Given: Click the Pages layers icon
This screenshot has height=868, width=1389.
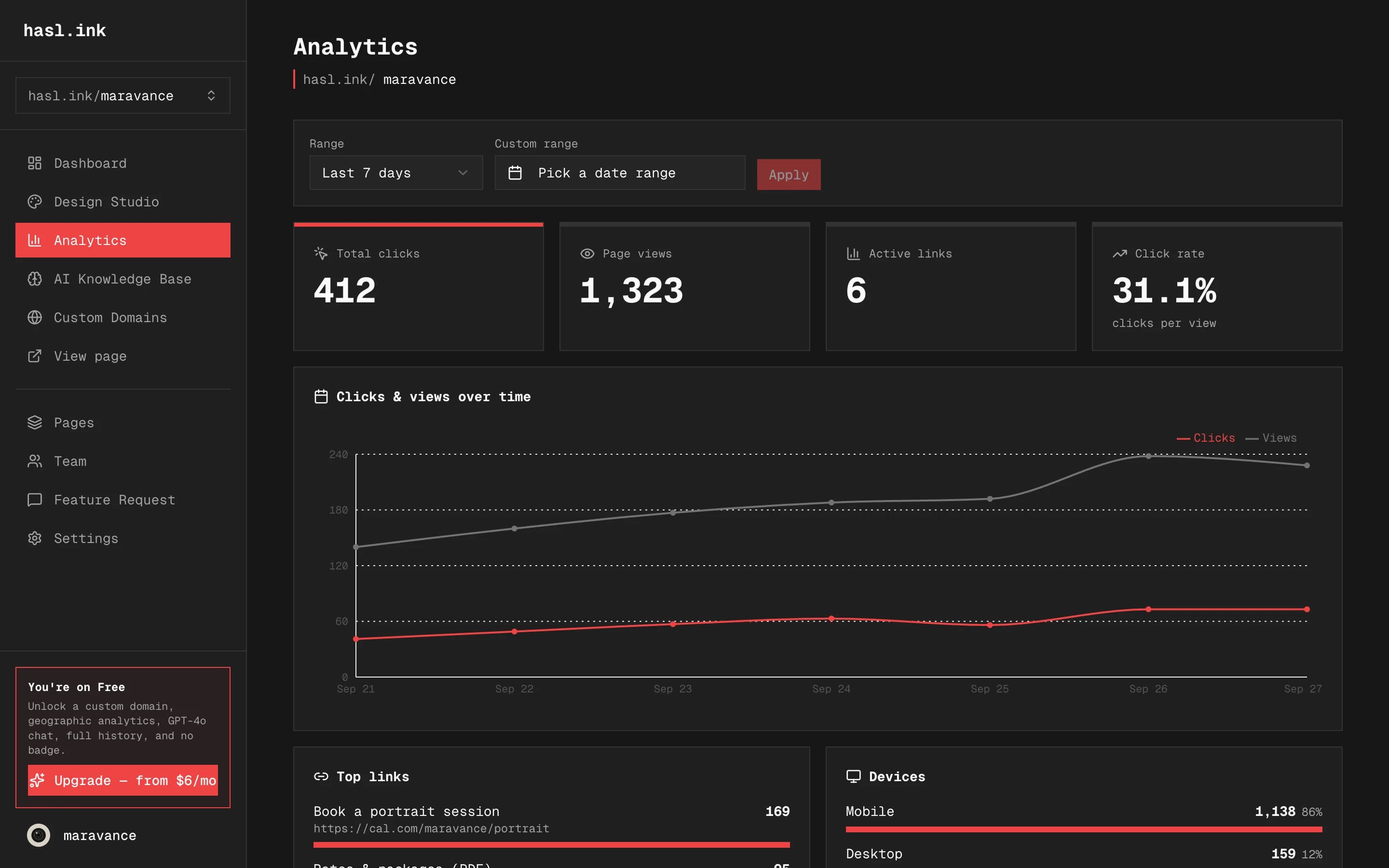Looking at the screenshot, I should [x=34, y=422].
